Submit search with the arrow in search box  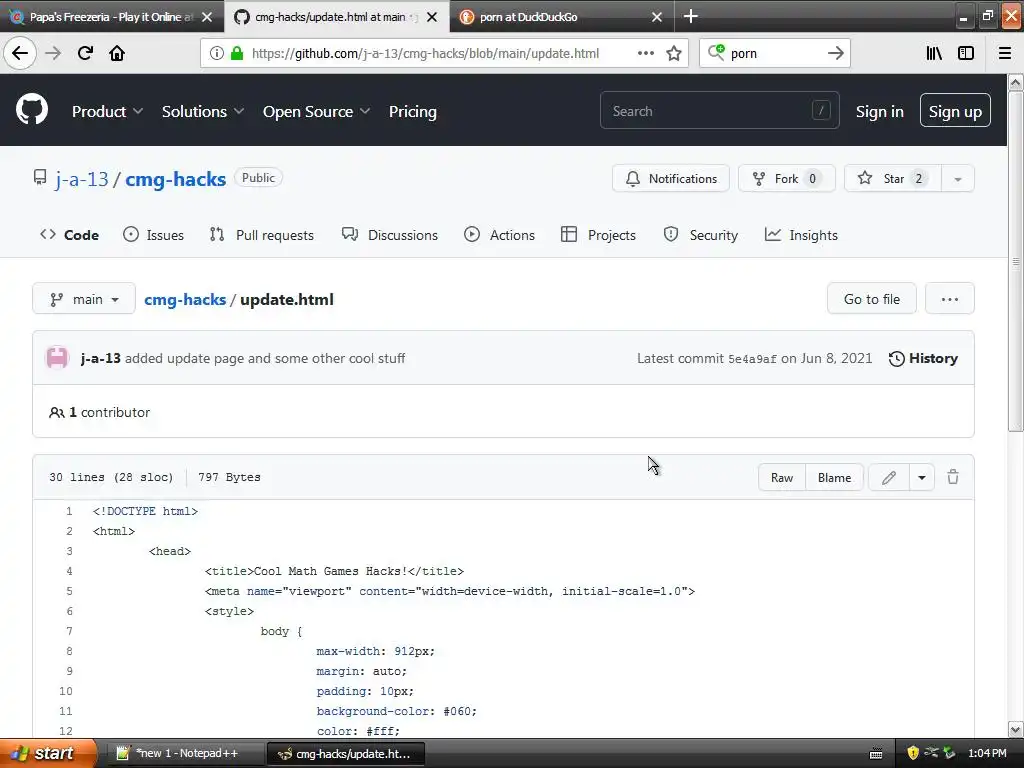click(x=835, y=54)
